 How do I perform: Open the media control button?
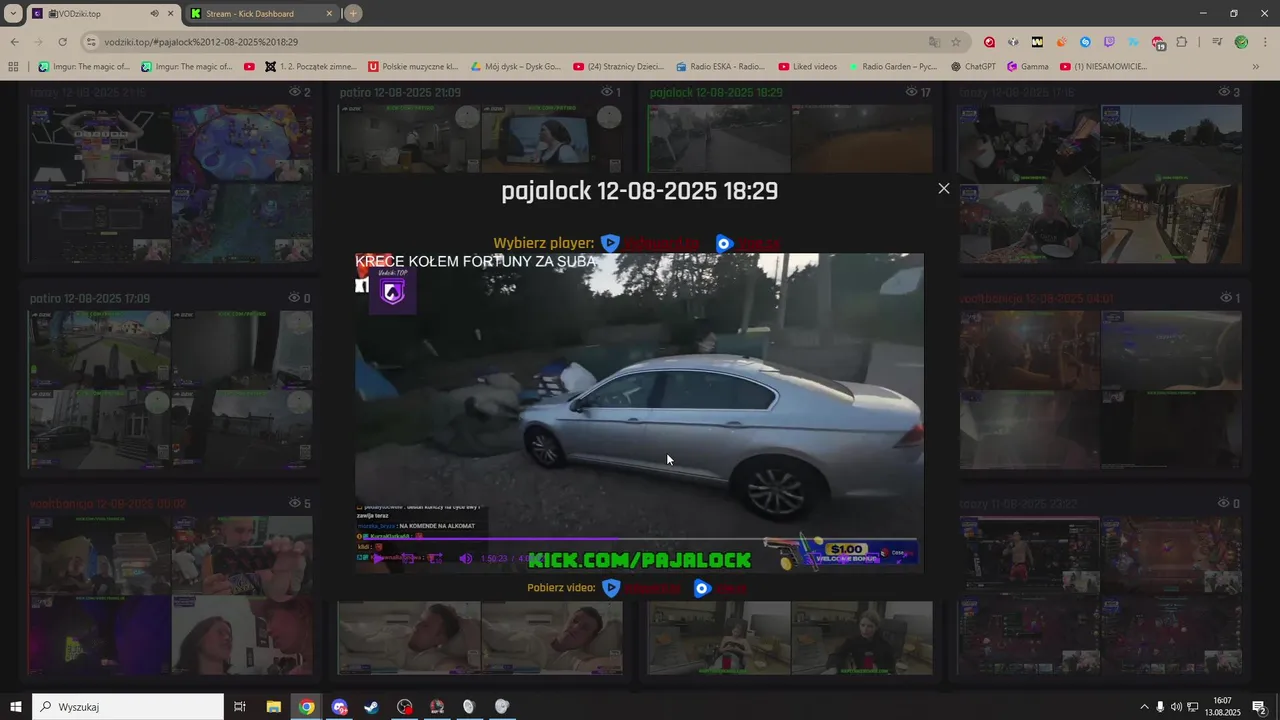click(x=1217, y=42)
